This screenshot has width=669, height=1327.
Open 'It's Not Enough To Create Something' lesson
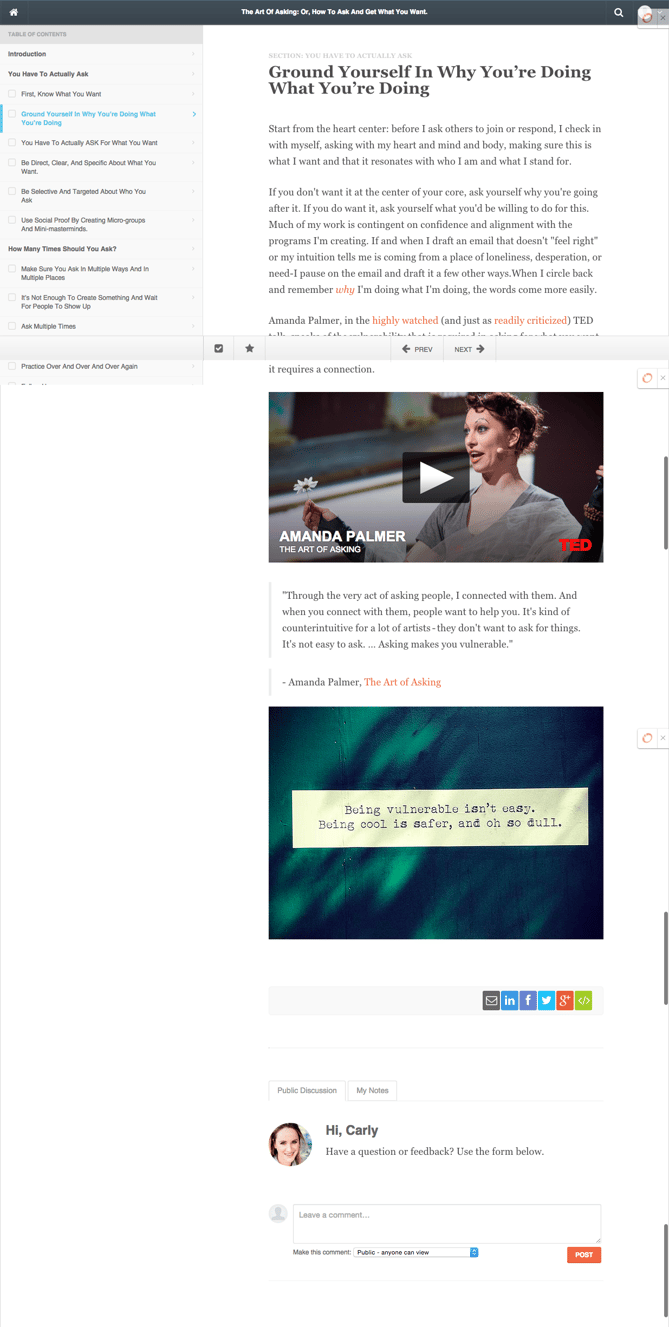point(89,302)
